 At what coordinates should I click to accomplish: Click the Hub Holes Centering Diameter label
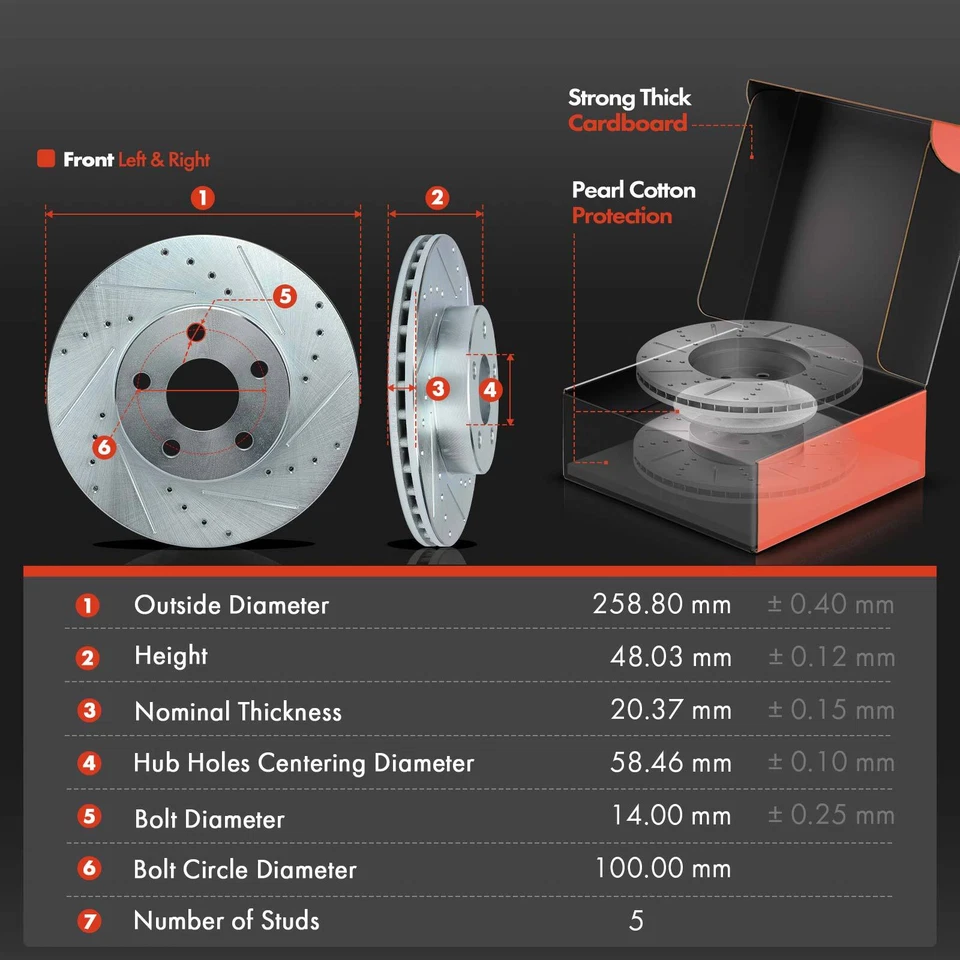[x=303, y=763]
